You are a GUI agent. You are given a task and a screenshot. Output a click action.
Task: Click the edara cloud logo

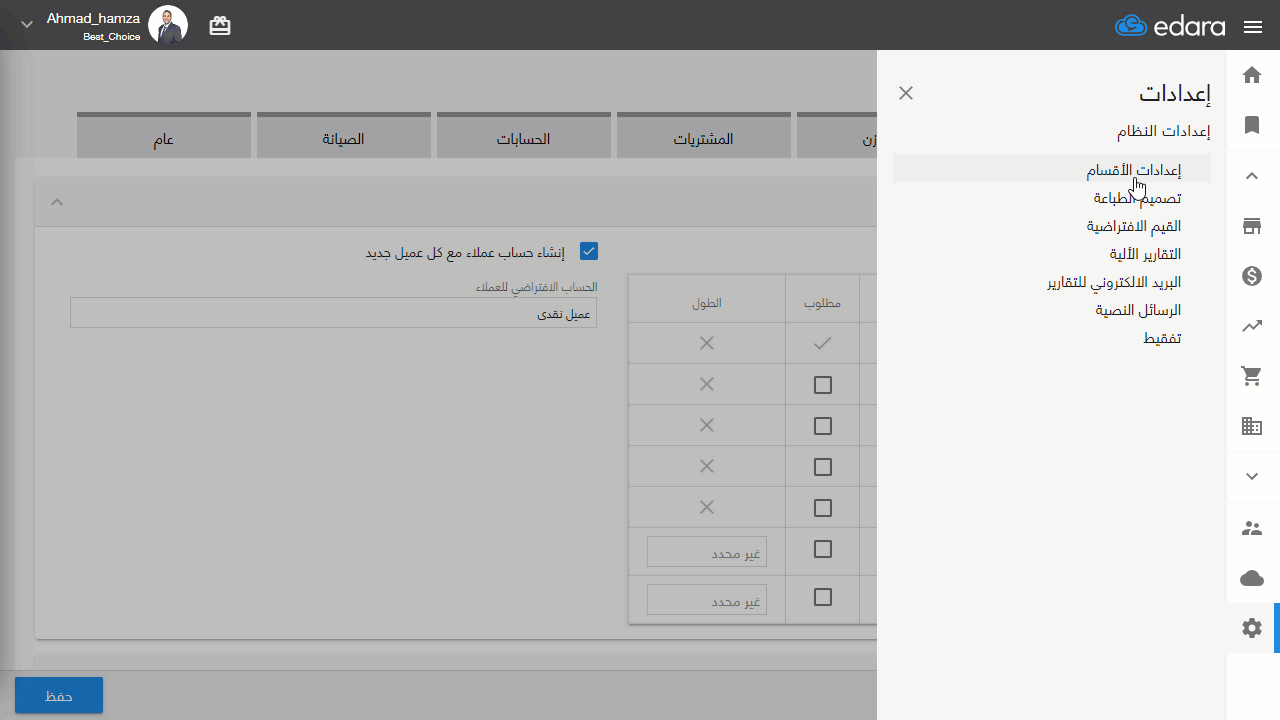pyautogui.click(x=1170, y=26)
